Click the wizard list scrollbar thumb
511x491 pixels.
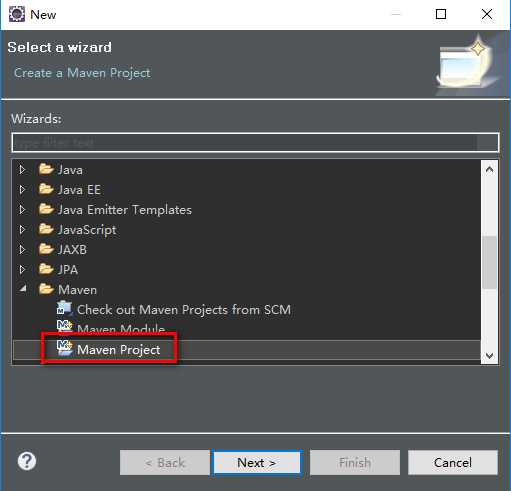(489, 262)
